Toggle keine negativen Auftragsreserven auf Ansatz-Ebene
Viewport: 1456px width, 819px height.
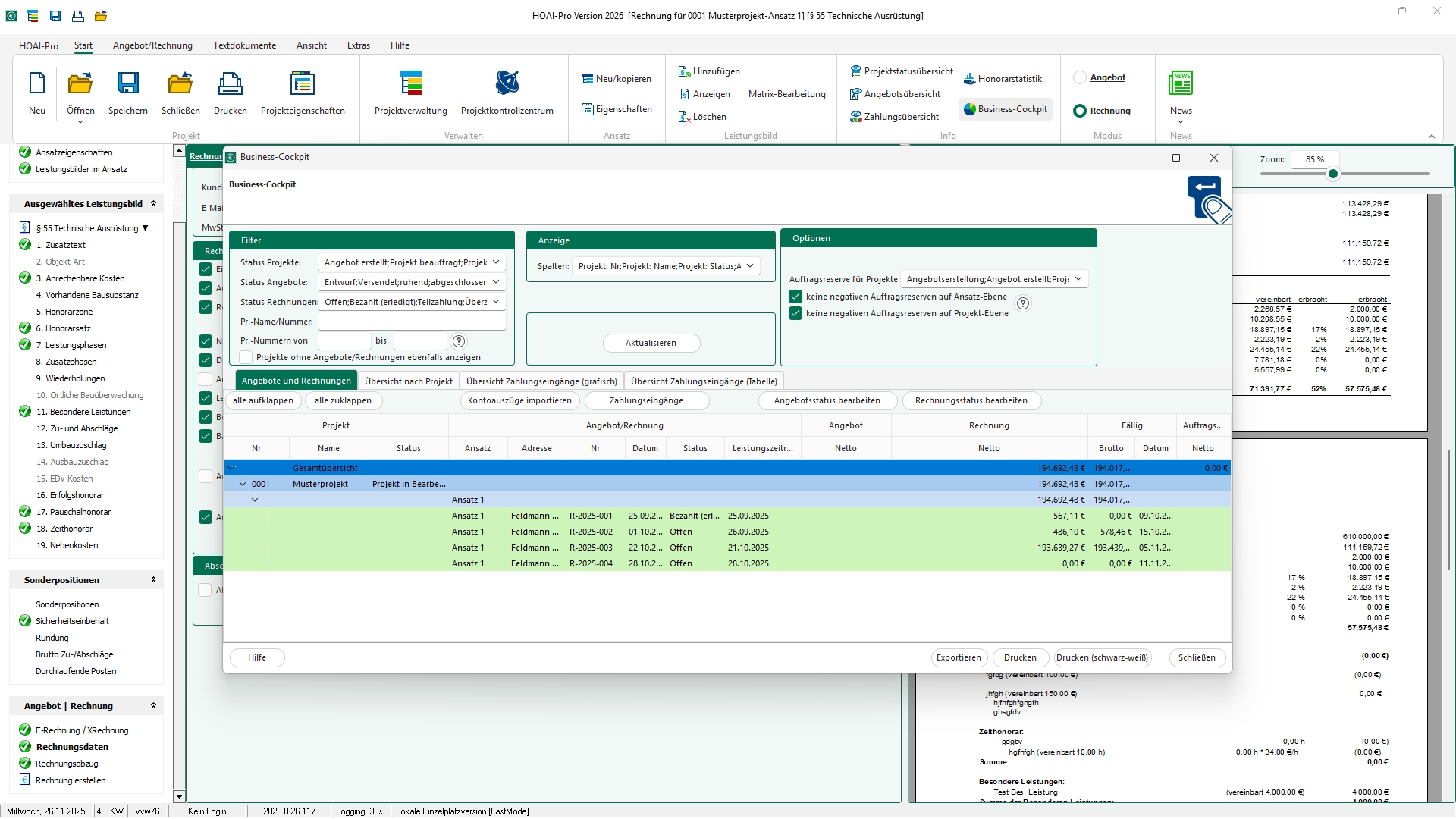(795, 297)
